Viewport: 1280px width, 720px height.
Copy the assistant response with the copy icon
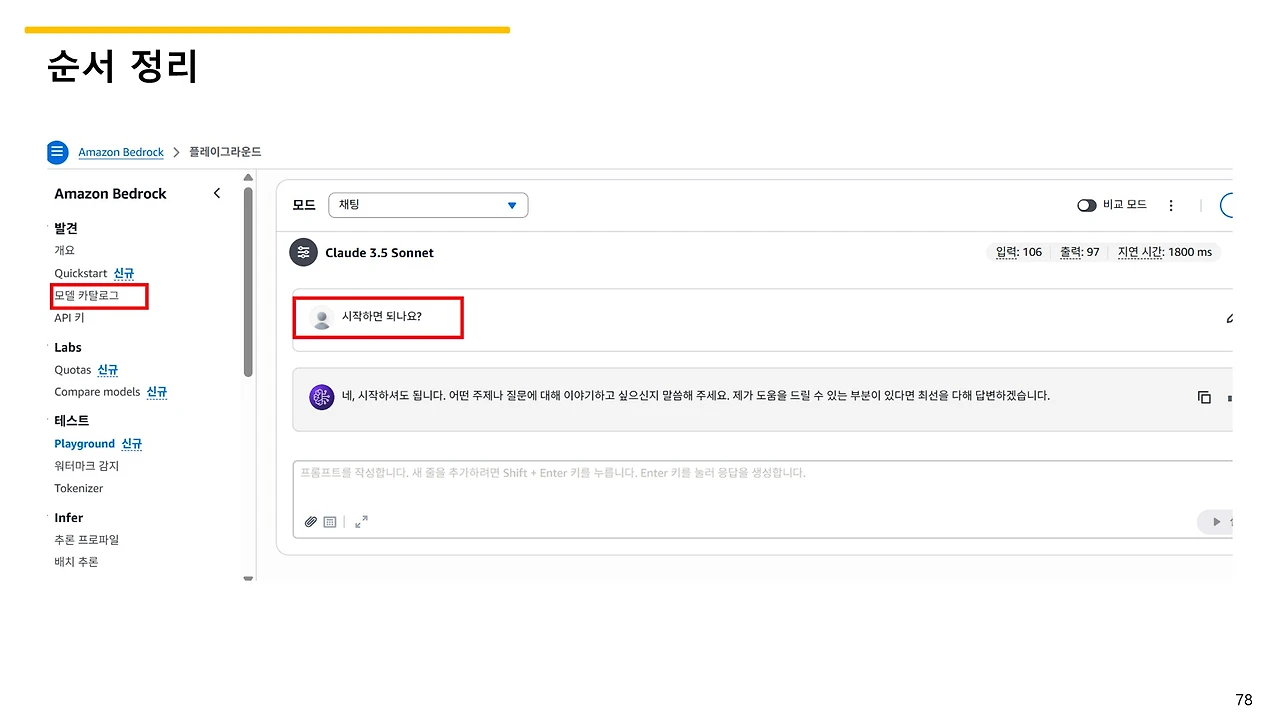tap(1204, 397)
